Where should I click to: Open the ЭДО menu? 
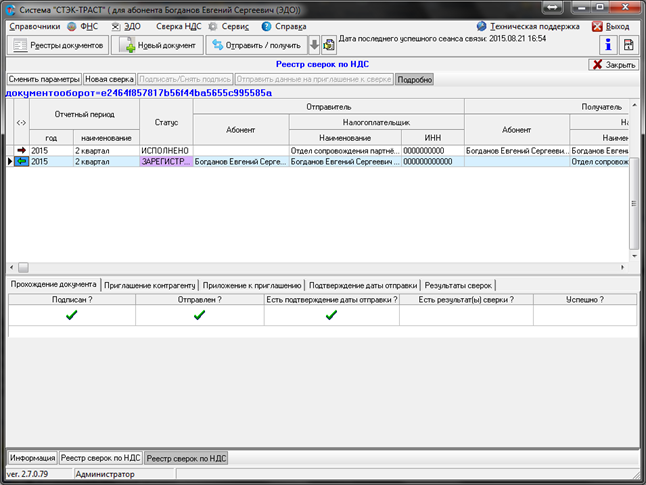click(x=132, y=27)
